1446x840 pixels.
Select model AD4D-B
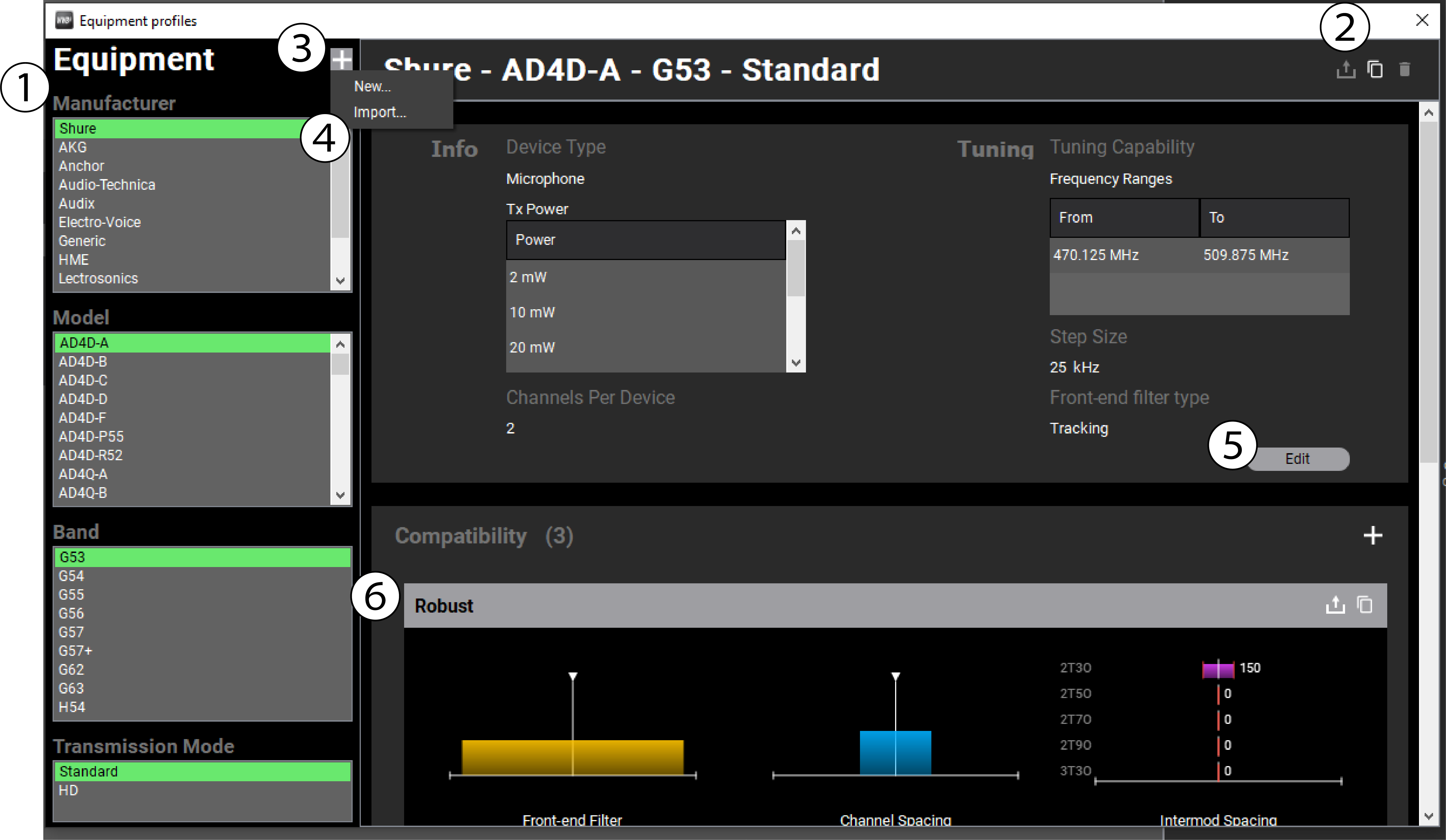coord(192,362)
